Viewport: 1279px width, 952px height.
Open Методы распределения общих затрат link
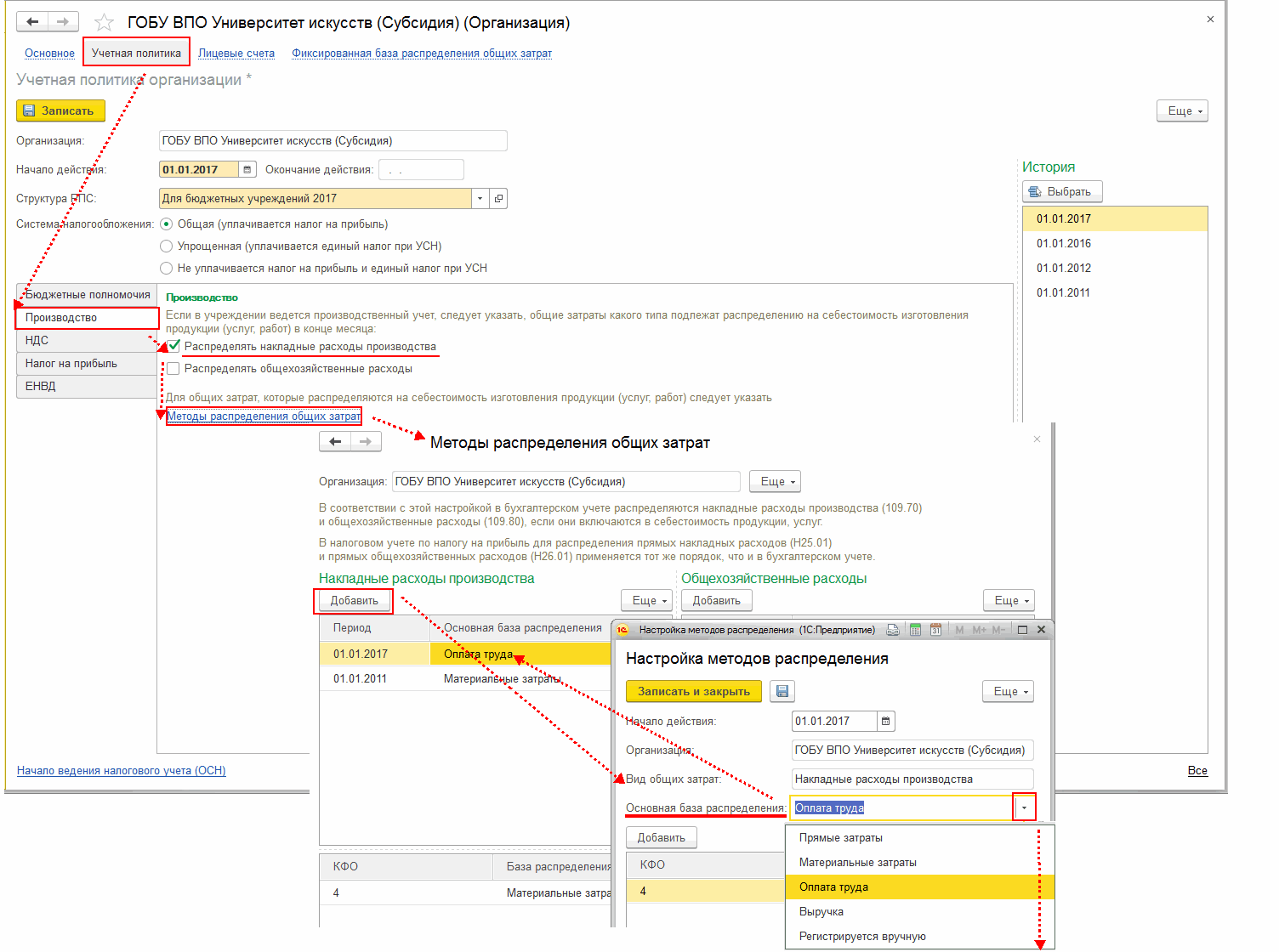pos(264,416)
